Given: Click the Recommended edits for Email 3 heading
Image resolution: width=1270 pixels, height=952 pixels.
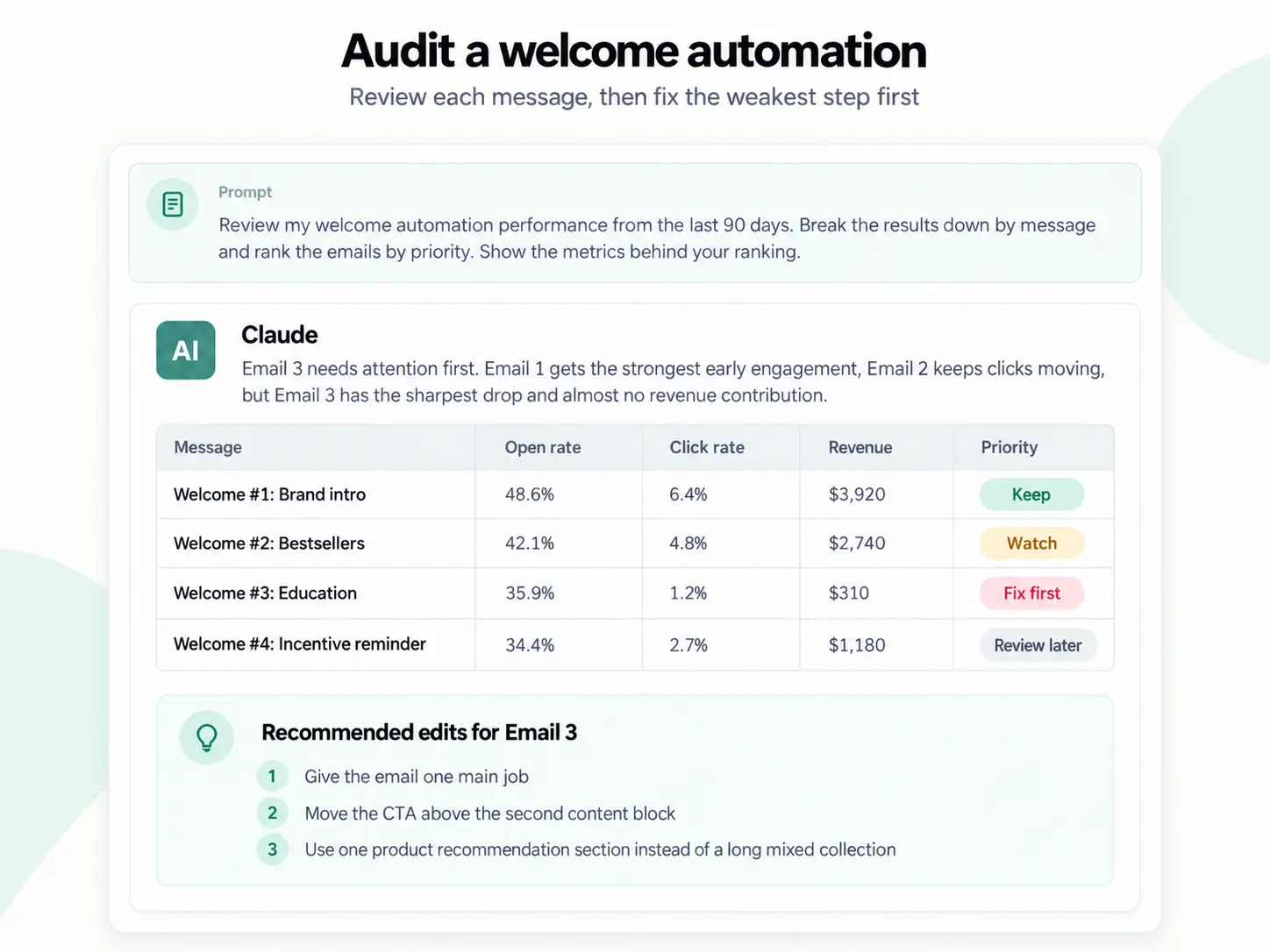Looking at the screenshot, I should 419,733.
